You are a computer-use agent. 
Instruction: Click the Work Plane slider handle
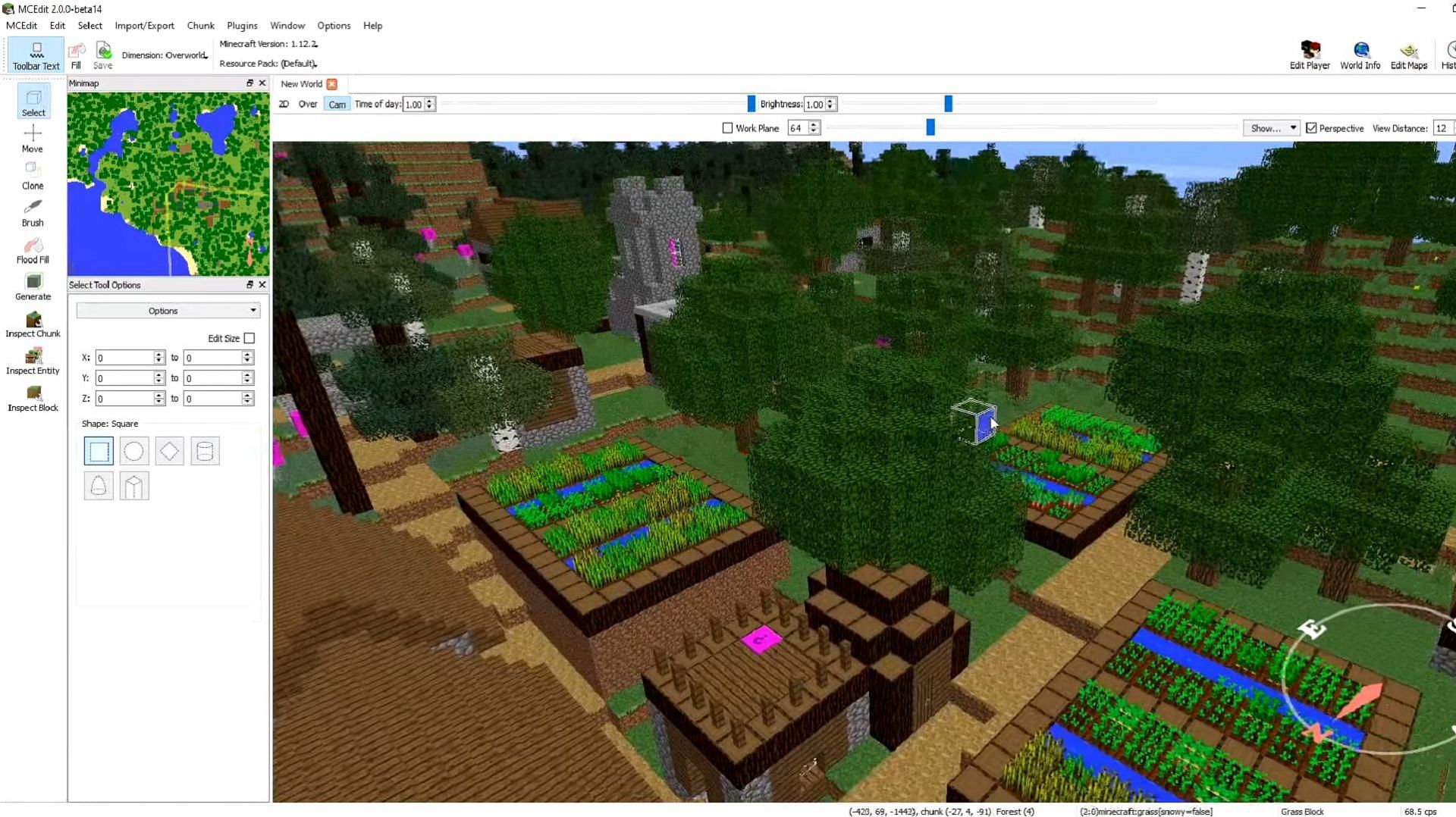point(930,127)
